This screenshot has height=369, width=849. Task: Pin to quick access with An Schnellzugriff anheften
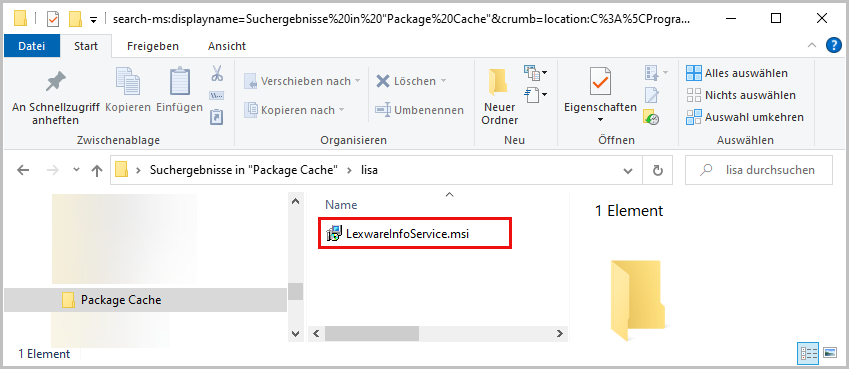[55, 98]
